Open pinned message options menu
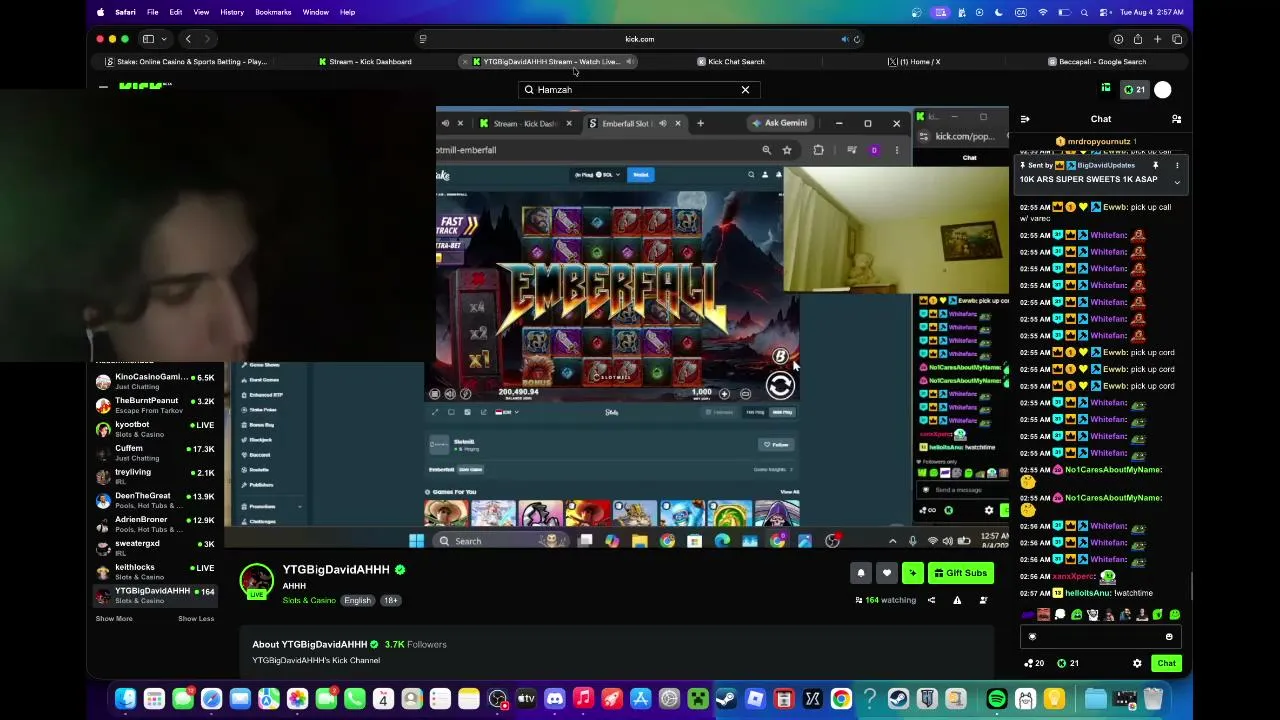This screenshot has height=720, width=1280. tap(1177, 165)
